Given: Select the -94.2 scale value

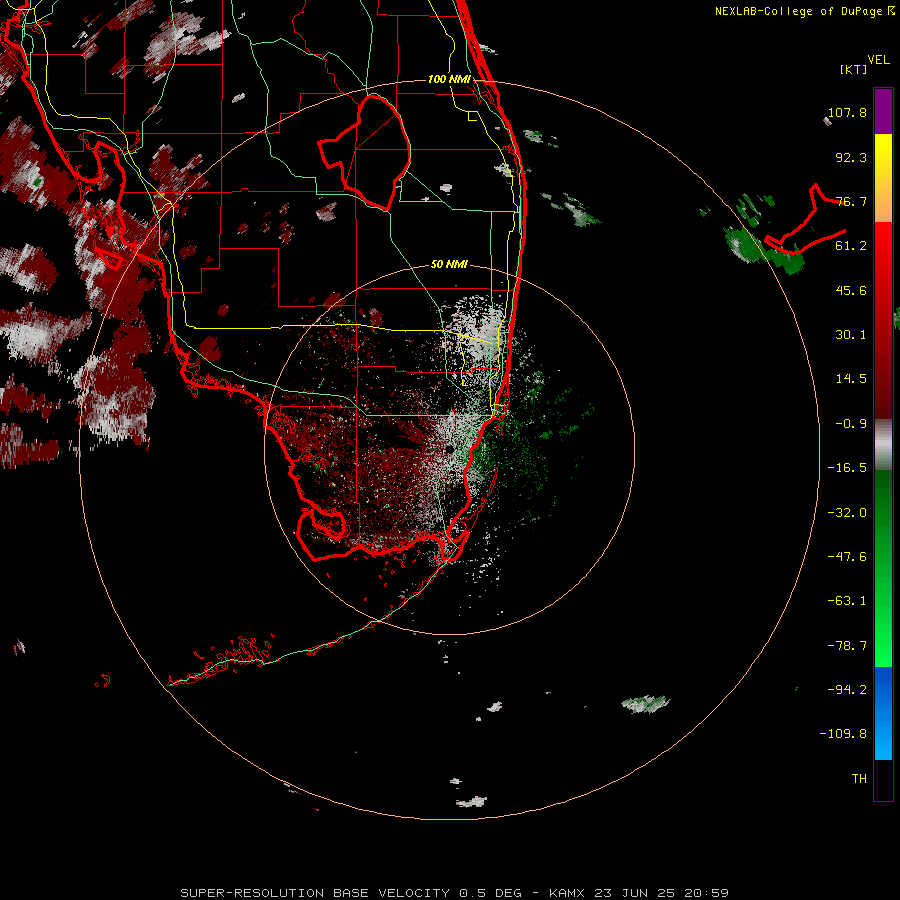Looking at the screenshot, I should [847, 689].
